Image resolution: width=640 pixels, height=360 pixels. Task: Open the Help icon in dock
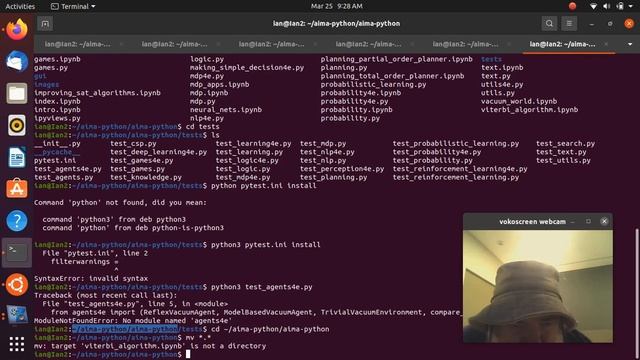[x=17, y=221]
